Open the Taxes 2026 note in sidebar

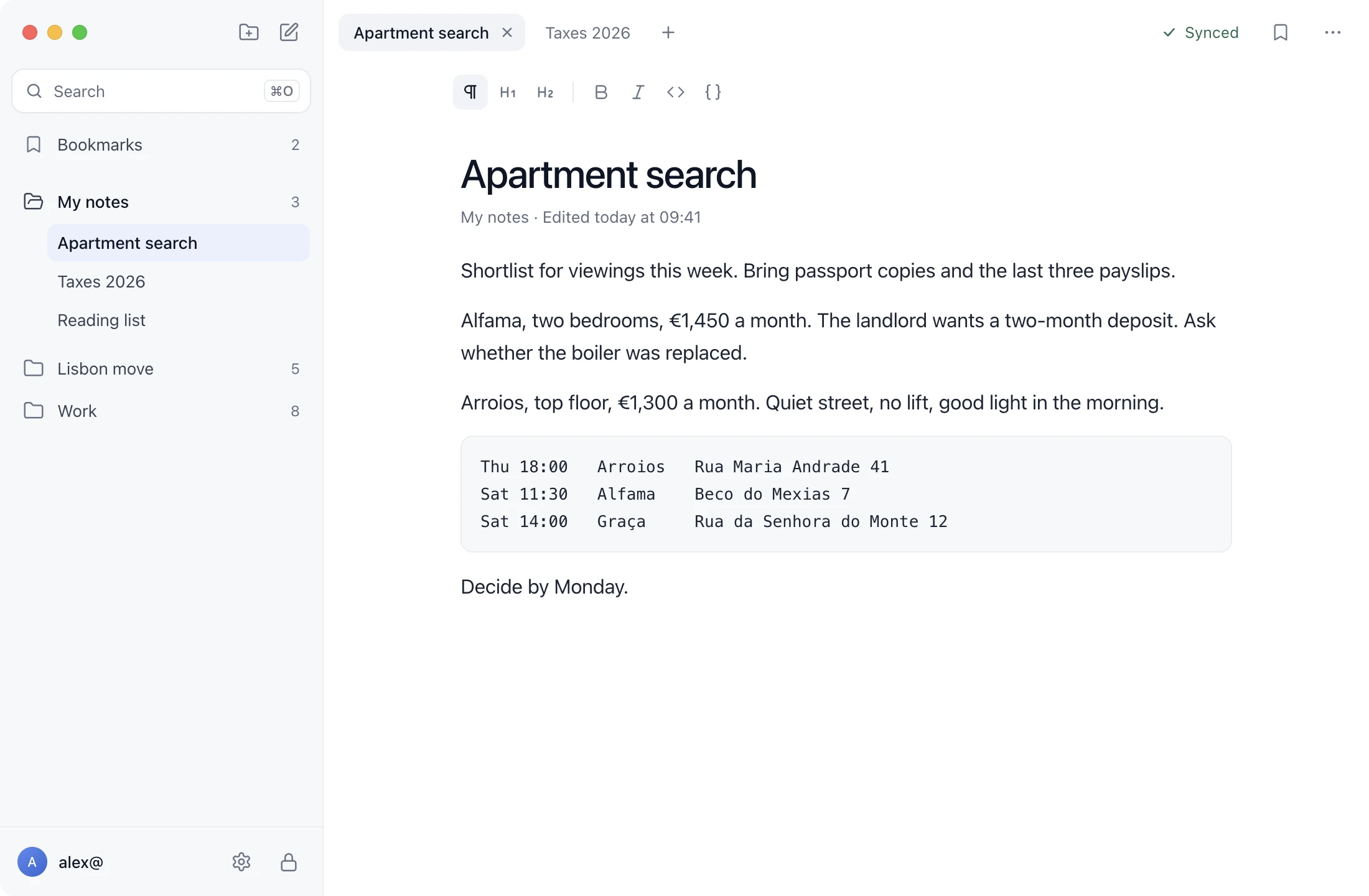pos(179,281)
